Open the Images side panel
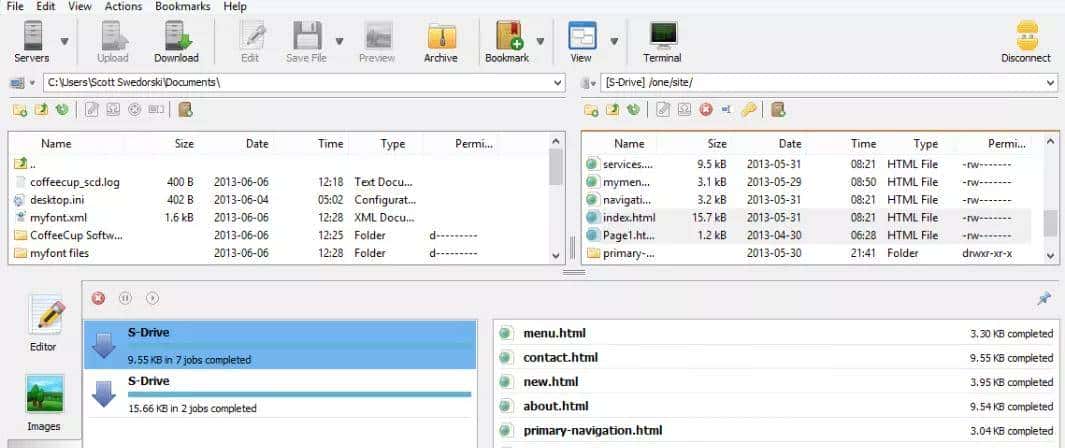The image size is (1065, 448). pos(45,402)
